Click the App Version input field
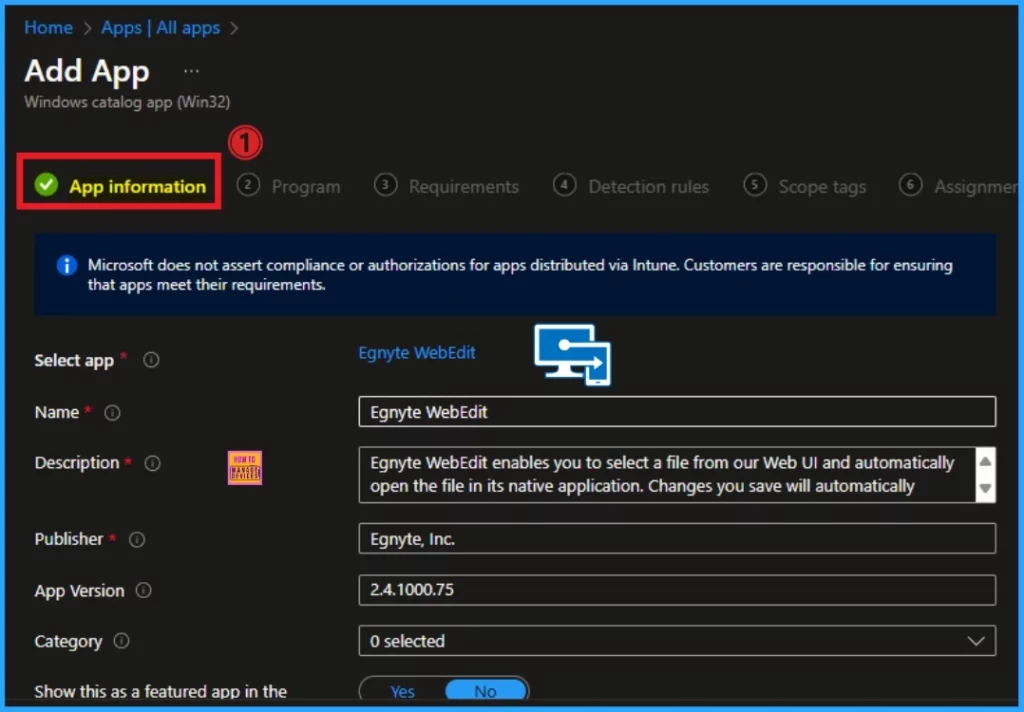Screen dimensions: 1024x712 click(x=677, y=590)
